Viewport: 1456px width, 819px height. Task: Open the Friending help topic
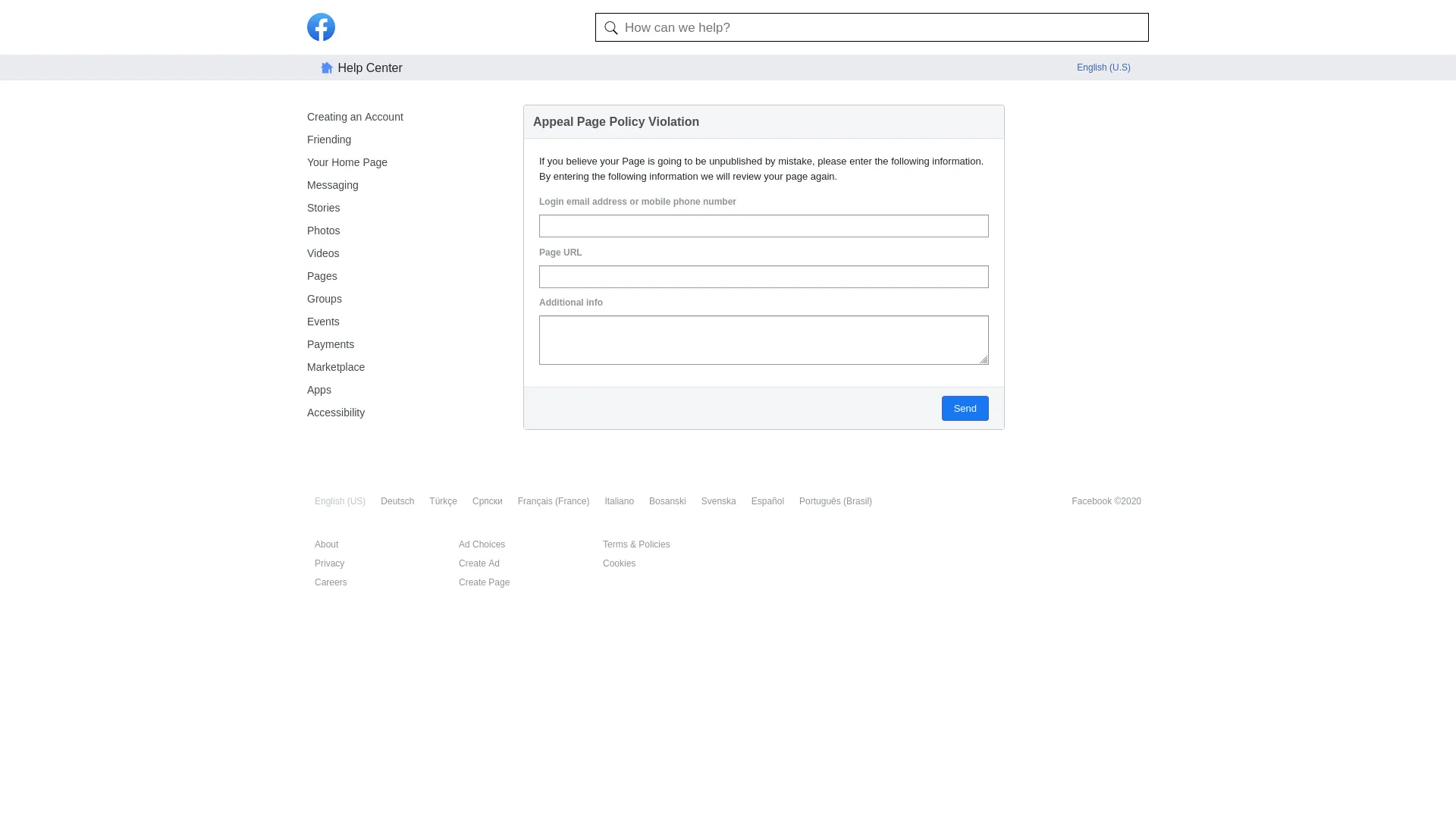[329, 140]
